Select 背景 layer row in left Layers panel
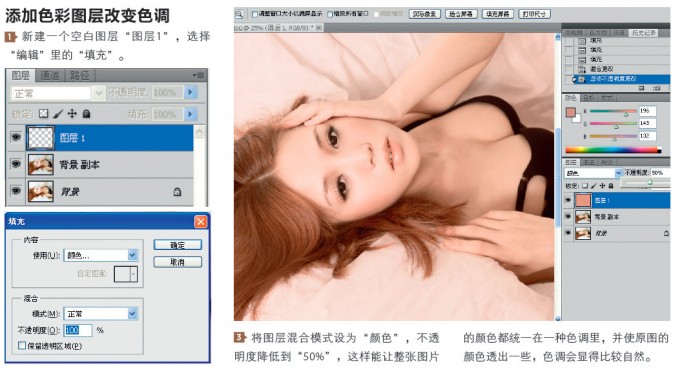Screen dimensions: 673x368 coord(100,192)
